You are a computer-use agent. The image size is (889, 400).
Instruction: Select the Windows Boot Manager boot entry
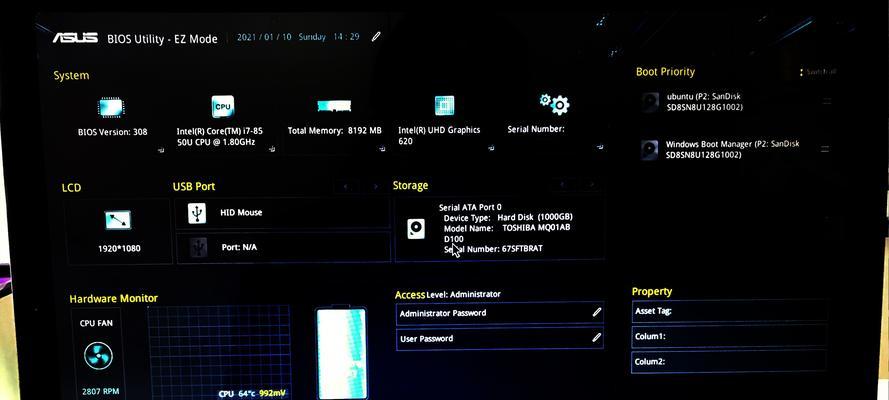click(736, 150)
